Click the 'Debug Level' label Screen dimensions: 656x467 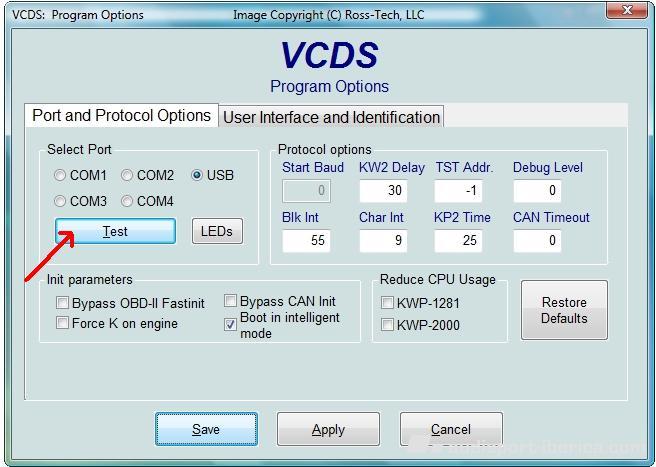pyautogui.click(x=548, y=167)
